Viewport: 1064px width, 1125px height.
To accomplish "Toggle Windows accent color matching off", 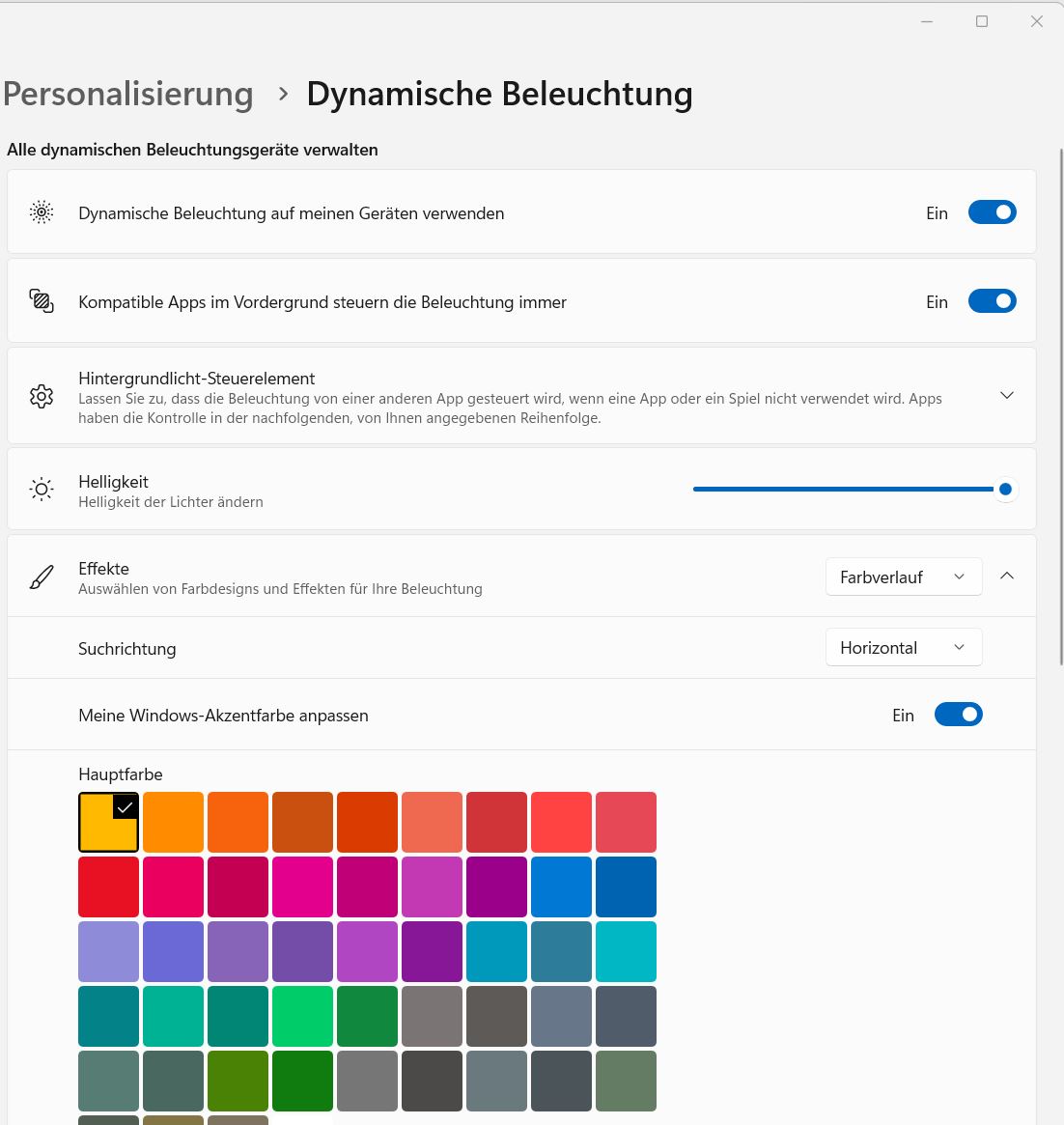I will tap(958, 715).
